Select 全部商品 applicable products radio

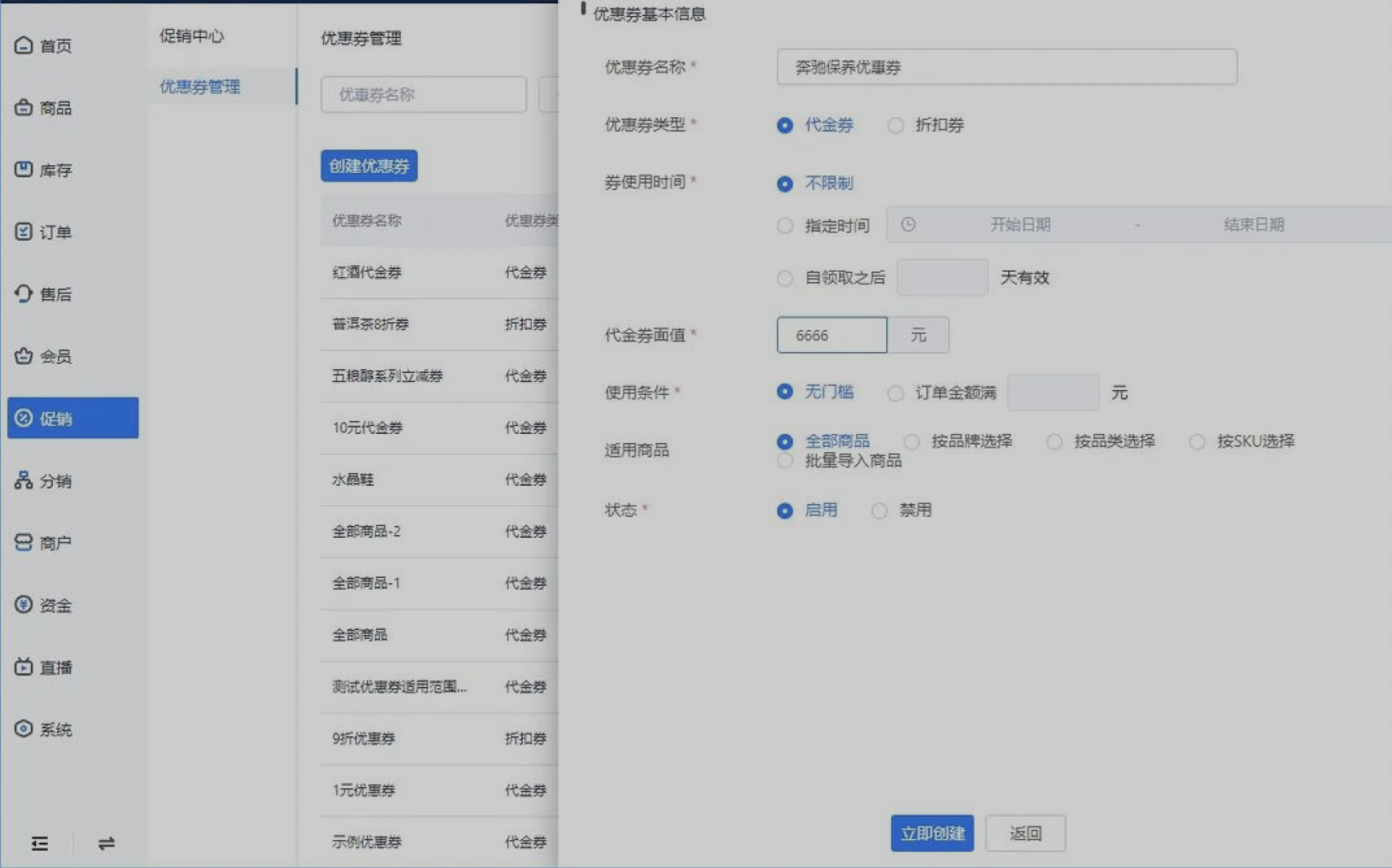tap(785, 441)
